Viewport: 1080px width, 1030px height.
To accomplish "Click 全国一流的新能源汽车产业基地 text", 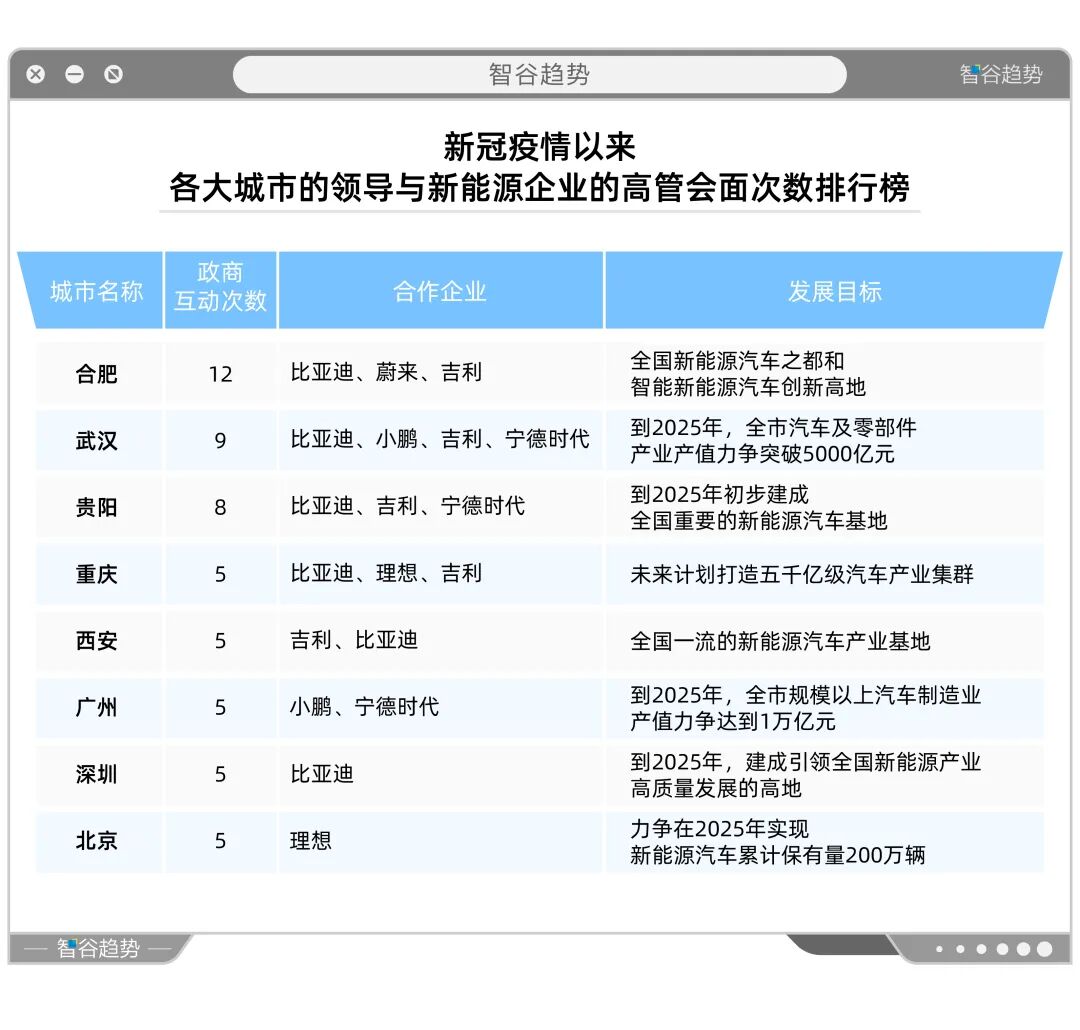I will 780,641.
